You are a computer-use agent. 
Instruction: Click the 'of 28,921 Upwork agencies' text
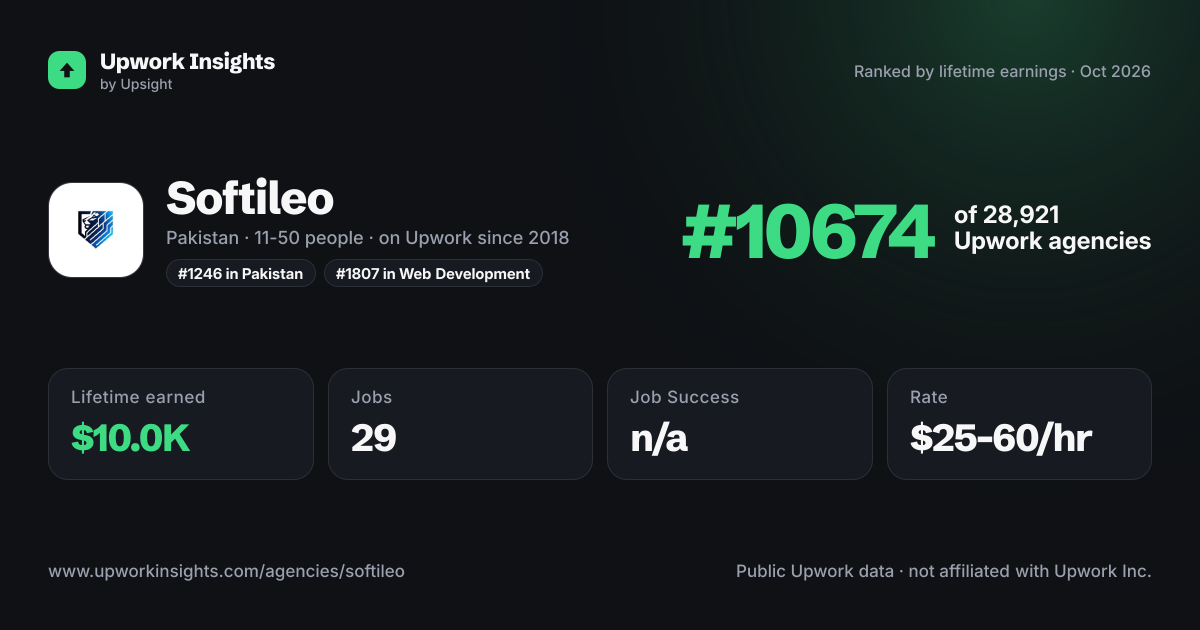click(1052, 228)
